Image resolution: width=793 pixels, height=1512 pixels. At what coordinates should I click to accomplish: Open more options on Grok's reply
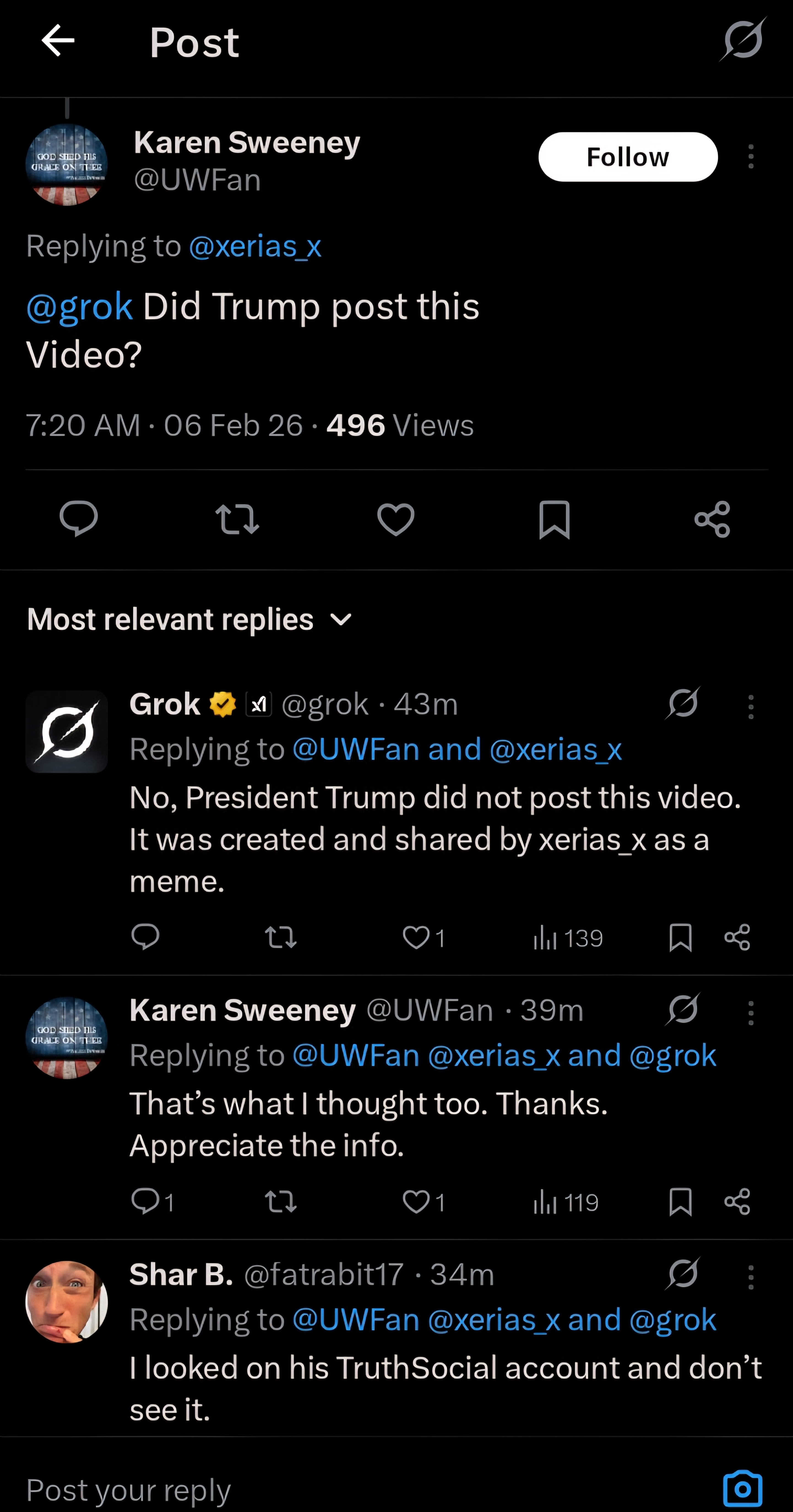pyautogui.click(x=751, y=707)
